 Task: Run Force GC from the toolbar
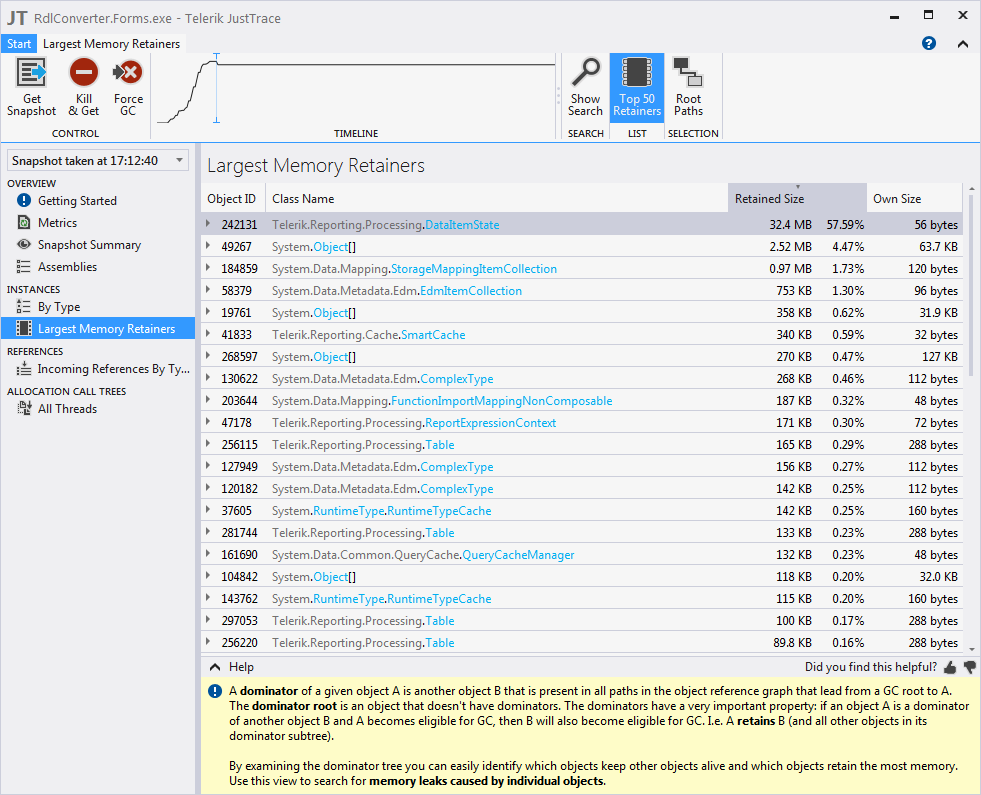click(128, 74)
